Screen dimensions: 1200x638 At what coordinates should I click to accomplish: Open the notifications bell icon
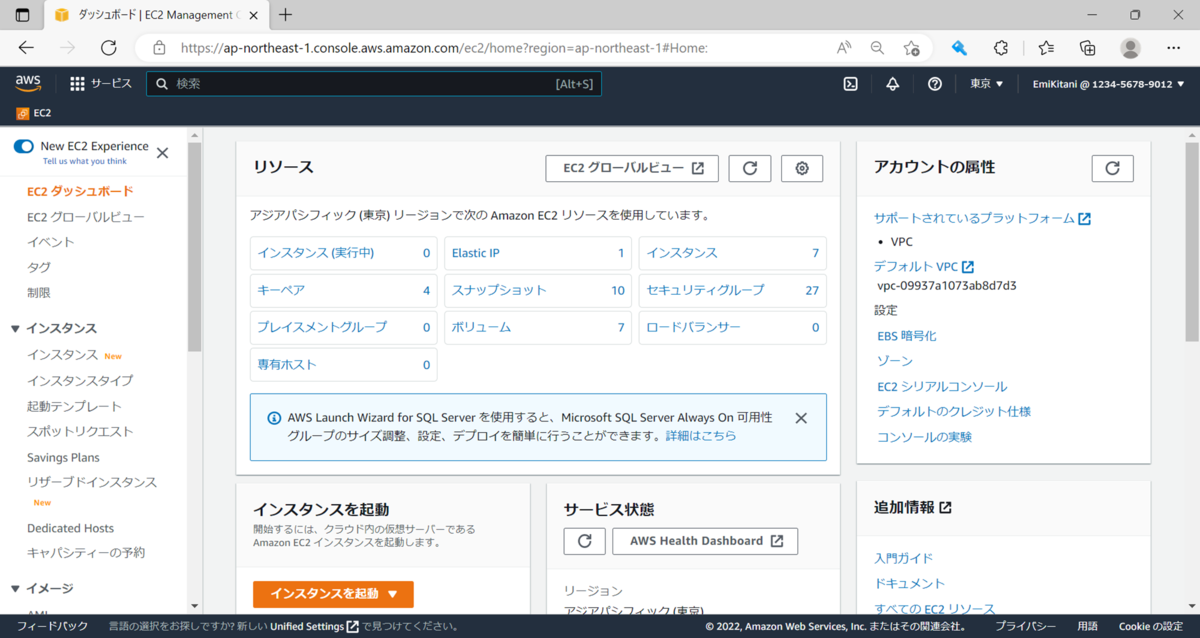tap(893, 84)
